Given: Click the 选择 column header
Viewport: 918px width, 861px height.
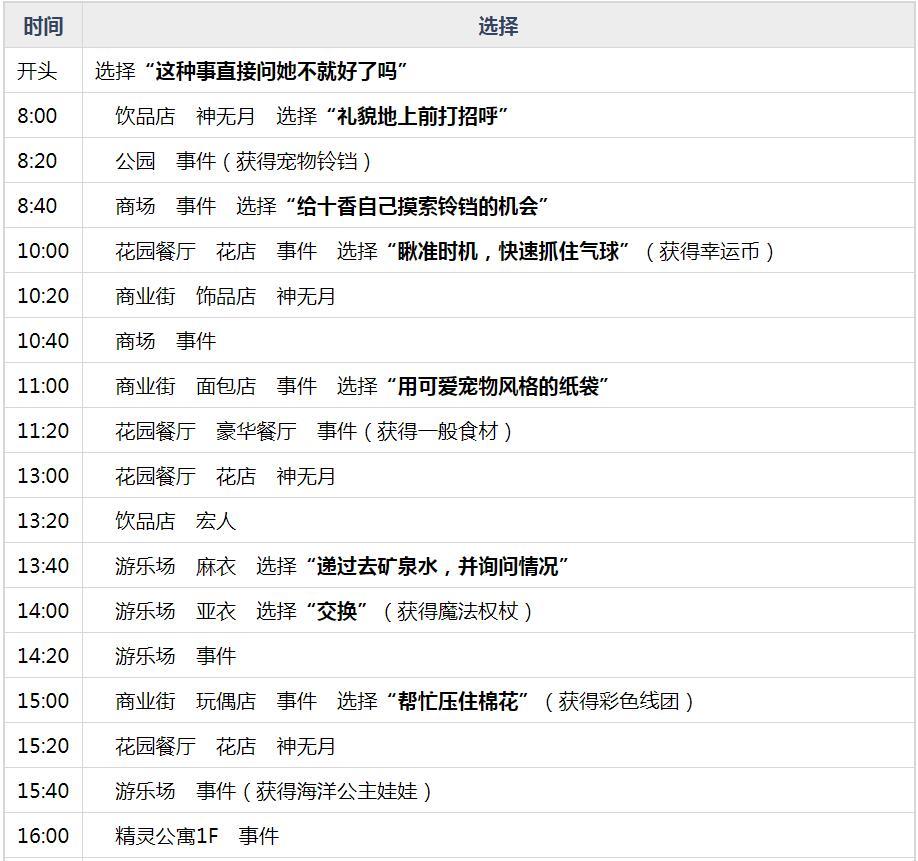Looking at the screenshot, I should 498,26.
